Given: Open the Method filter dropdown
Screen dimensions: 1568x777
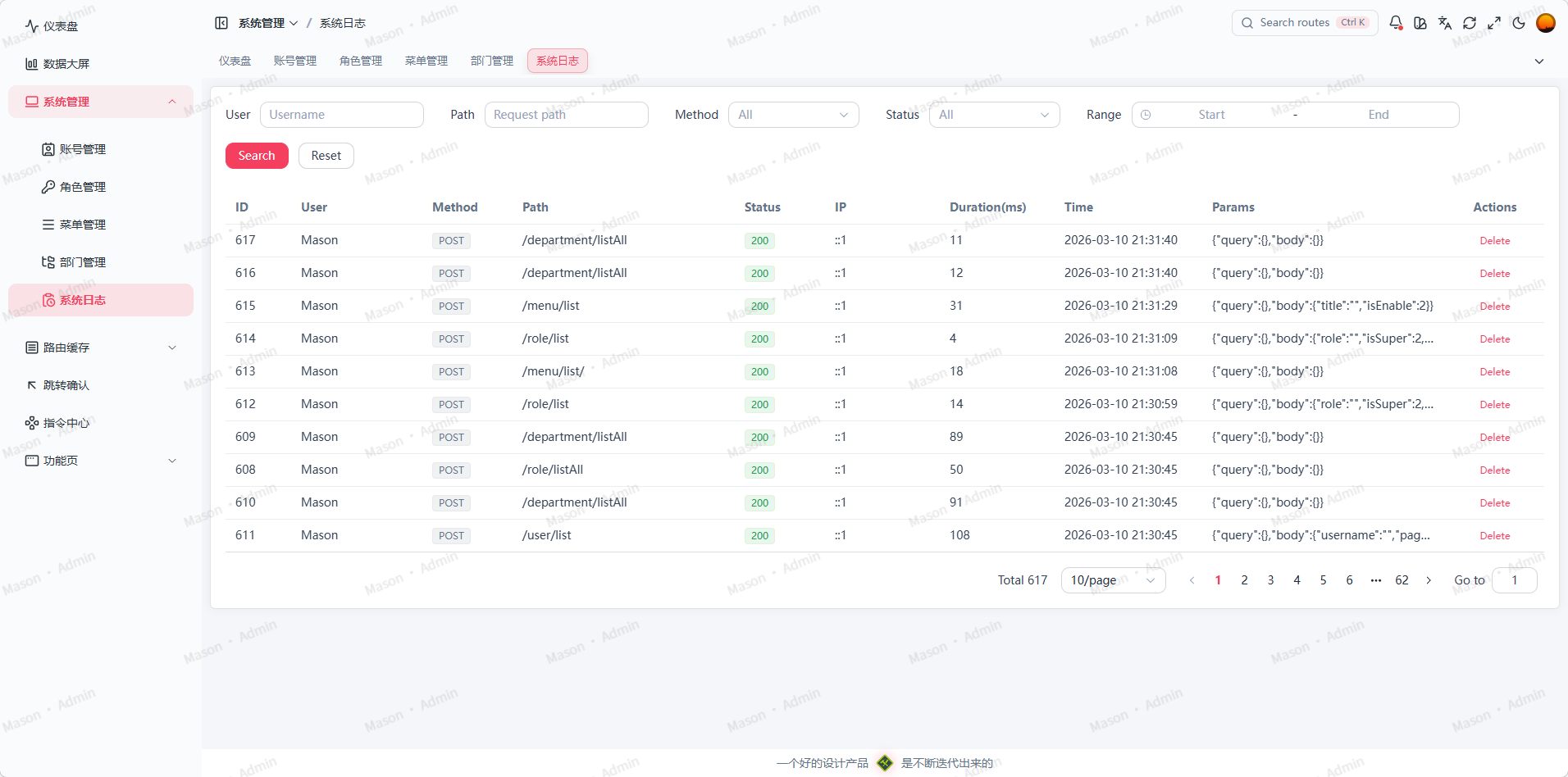Looking at the screenshot, I should click(x=793, y=115).
